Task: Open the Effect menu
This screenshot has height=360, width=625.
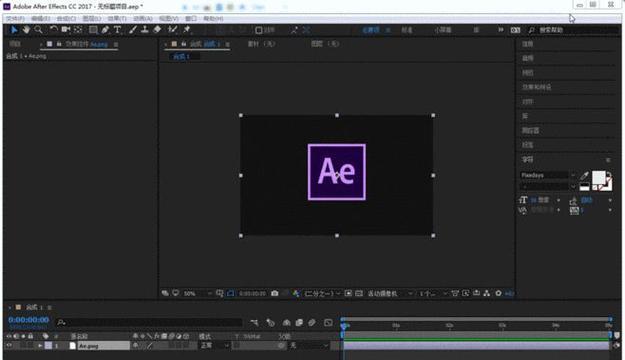Action: coord(117,19)
